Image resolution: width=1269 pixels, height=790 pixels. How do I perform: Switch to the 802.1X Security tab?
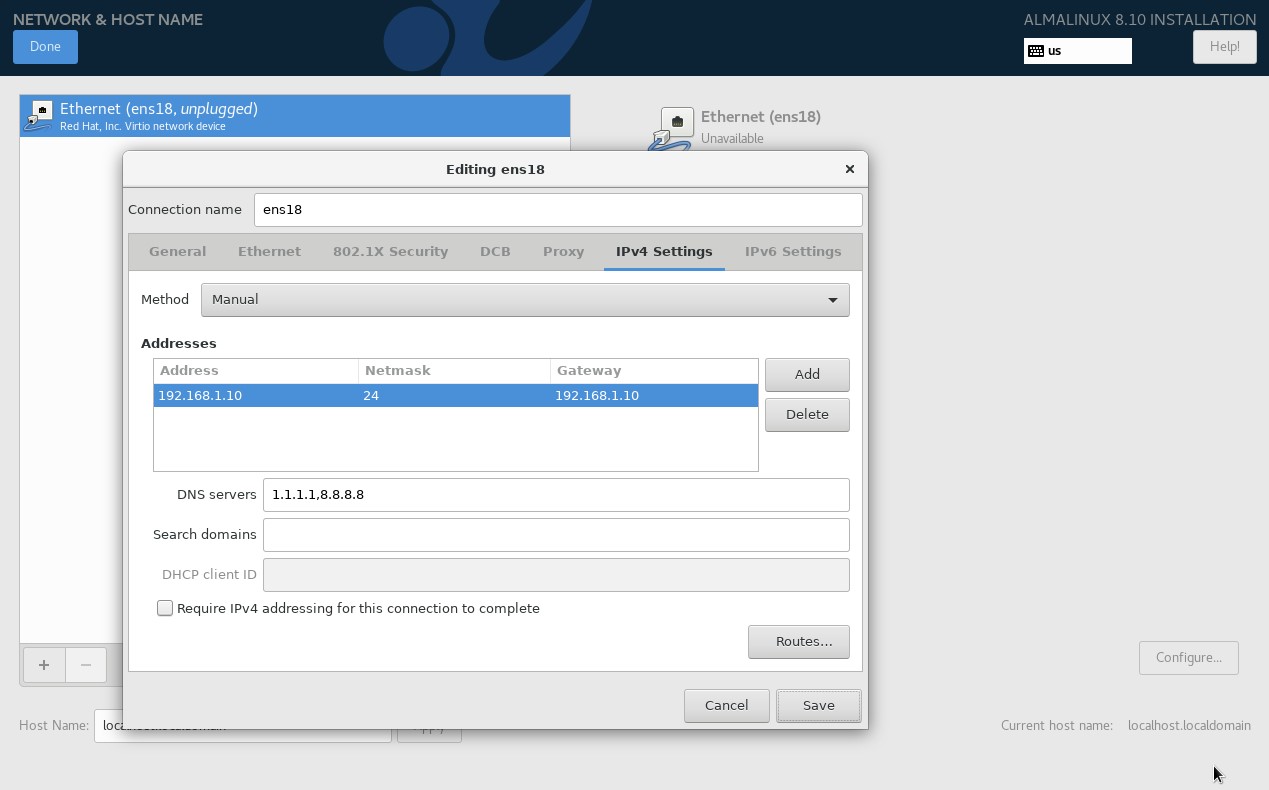390,252
